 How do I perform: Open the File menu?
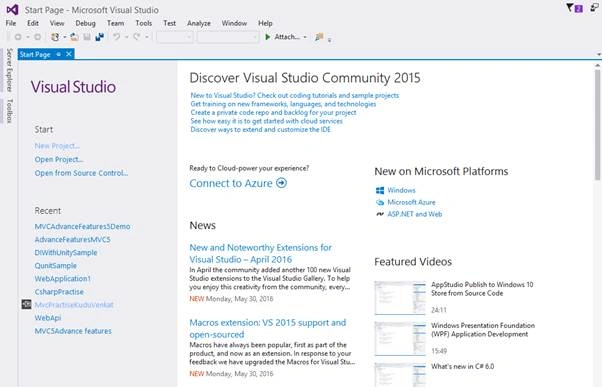[x=11, y=23]
